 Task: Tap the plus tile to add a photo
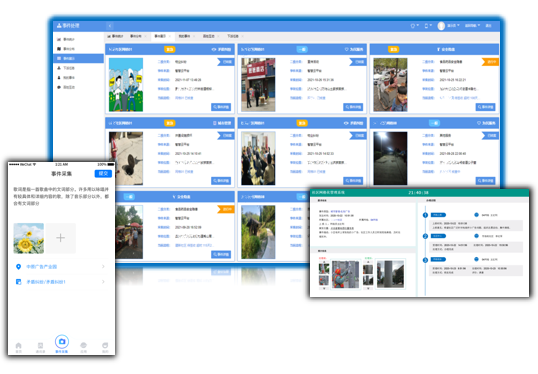tap(60, 238)
